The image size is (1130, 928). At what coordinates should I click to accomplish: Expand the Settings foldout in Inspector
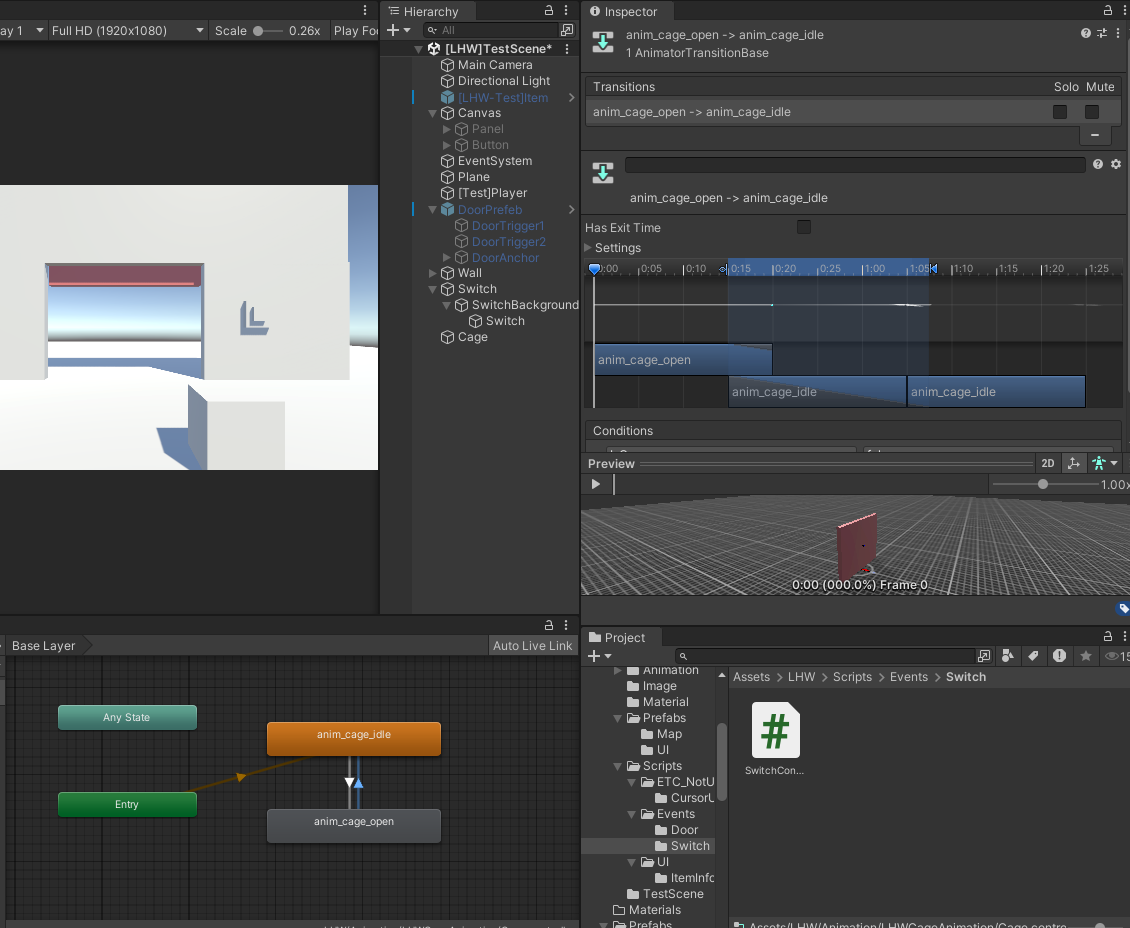coord(589,248)
